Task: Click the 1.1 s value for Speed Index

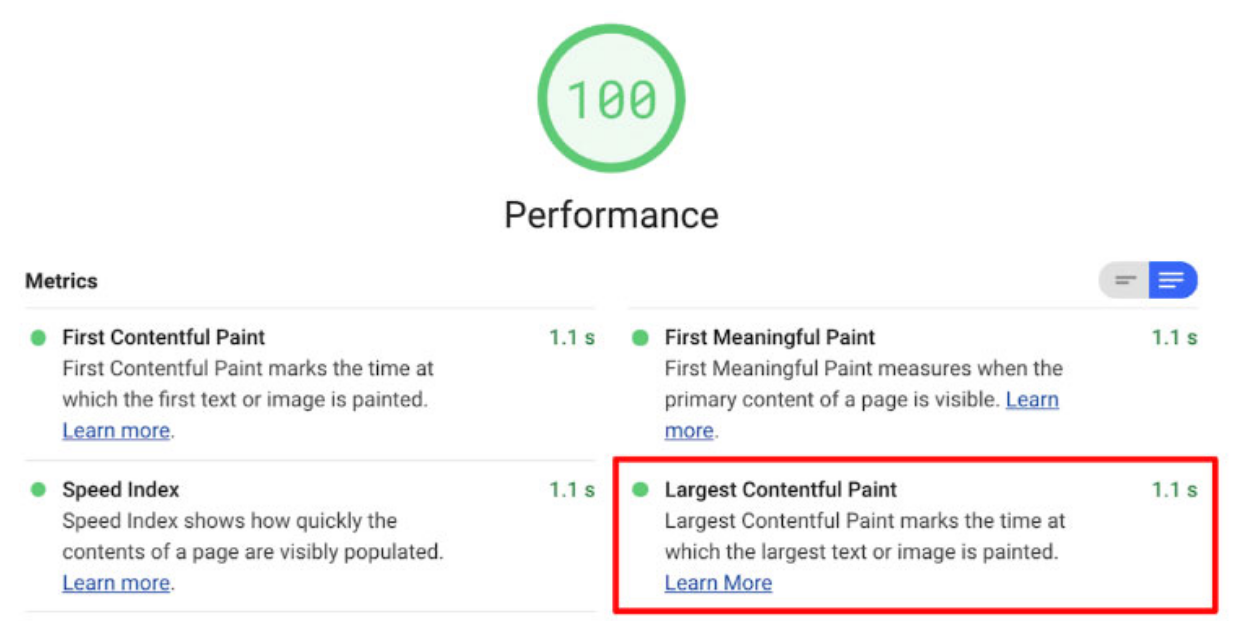Action: click(x=572, y=490)
